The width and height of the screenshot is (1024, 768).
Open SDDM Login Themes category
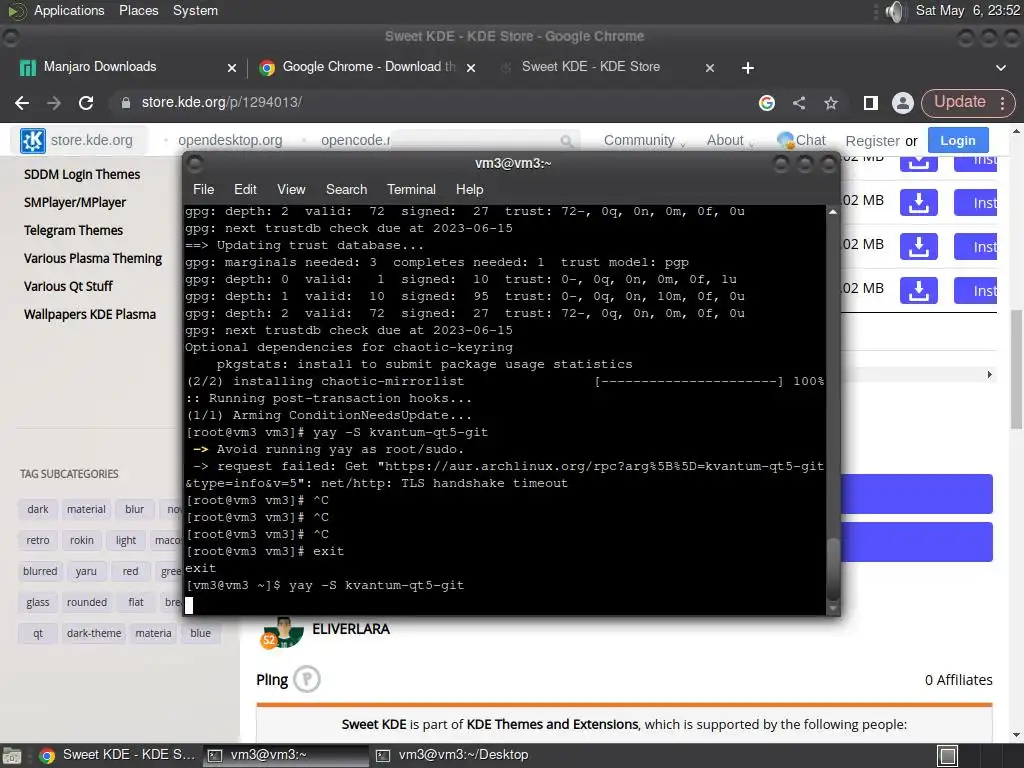pyautogui.click(x=82, y=174)
